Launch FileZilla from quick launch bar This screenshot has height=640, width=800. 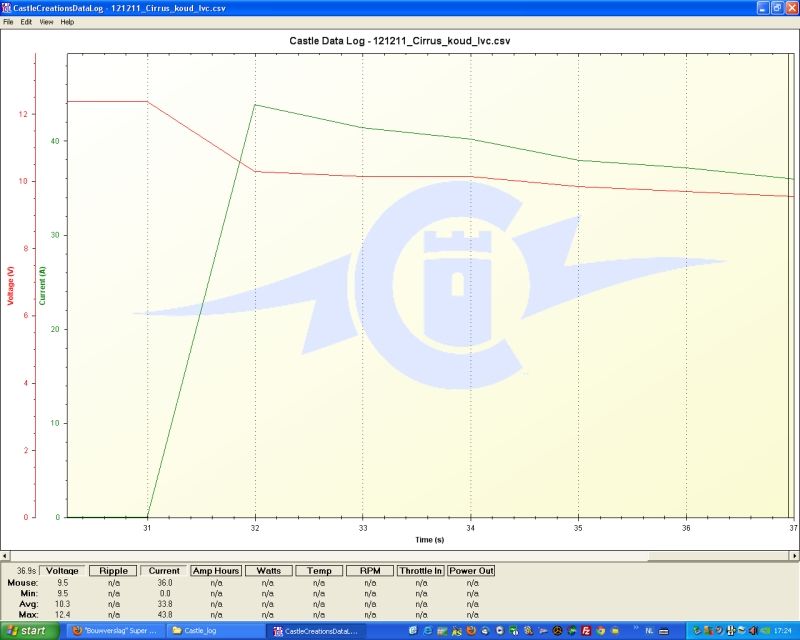pos(586,631)
